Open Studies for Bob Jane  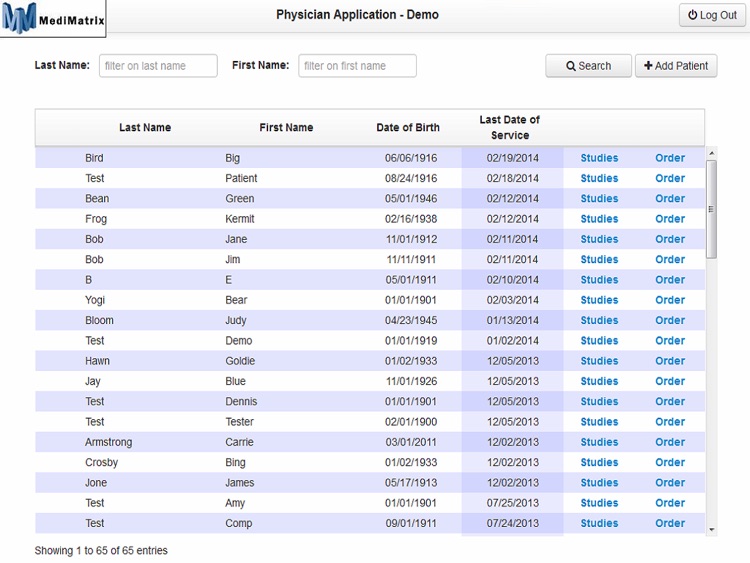pyautogui.click(x=599, y=239)
